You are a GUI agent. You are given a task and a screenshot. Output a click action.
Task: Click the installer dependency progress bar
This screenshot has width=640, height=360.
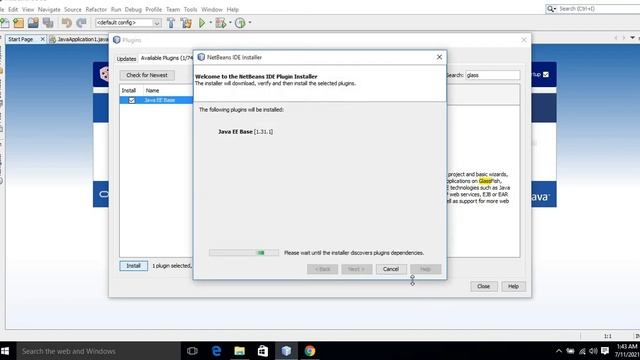[244, 253]
